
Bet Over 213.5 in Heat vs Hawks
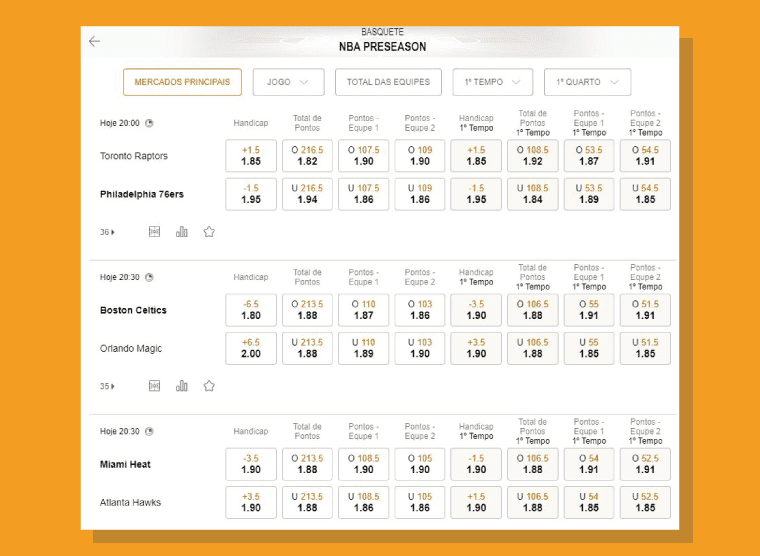pos(307,464)
